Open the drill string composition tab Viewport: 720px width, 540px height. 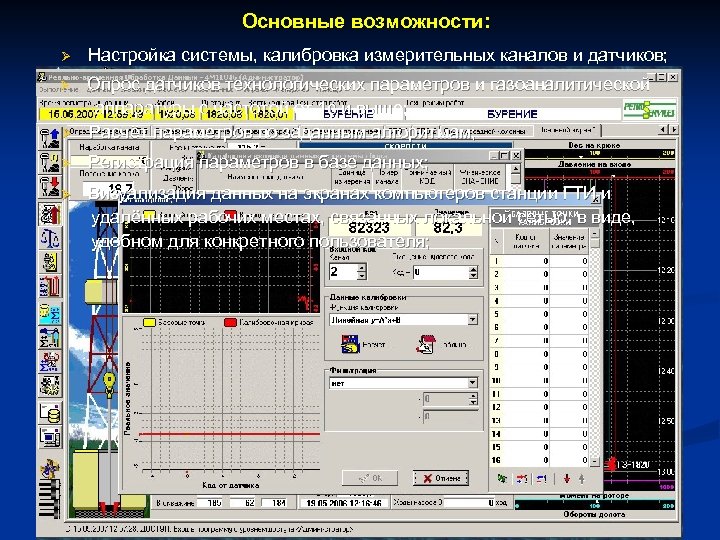point(487,131)
